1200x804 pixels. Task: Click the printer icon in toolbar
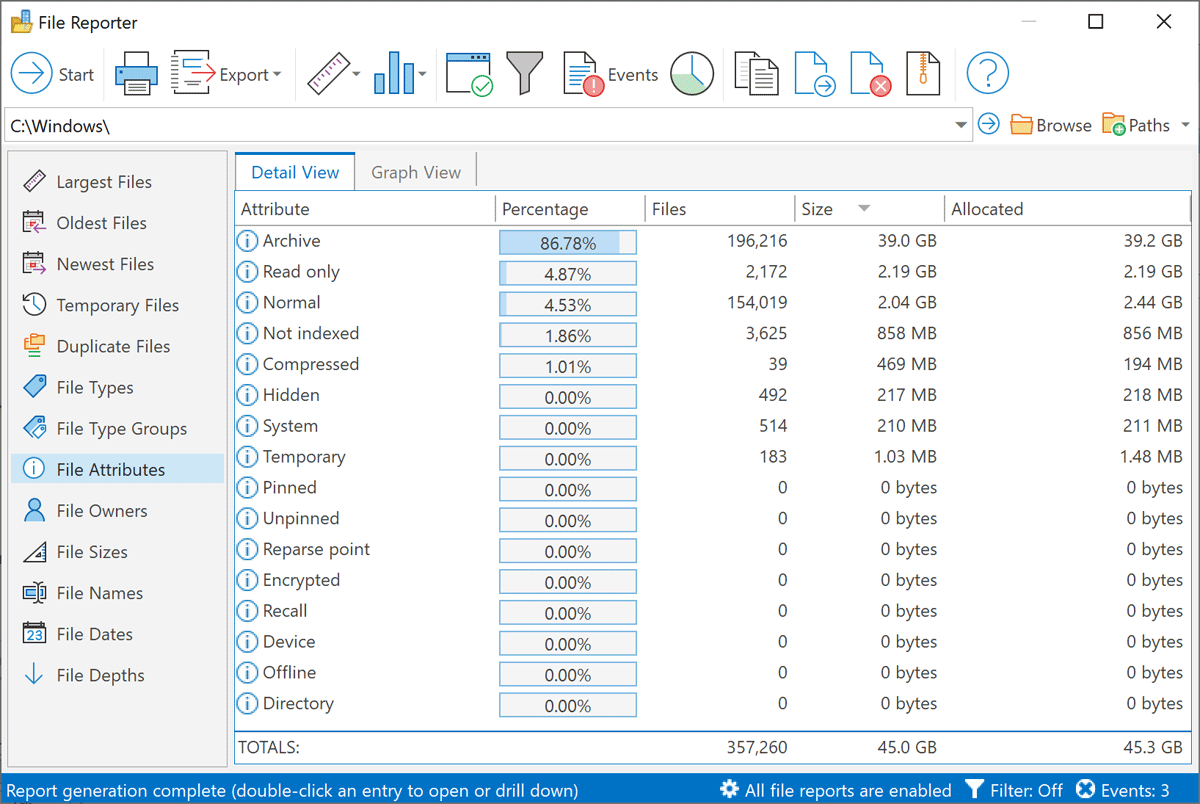135,75
